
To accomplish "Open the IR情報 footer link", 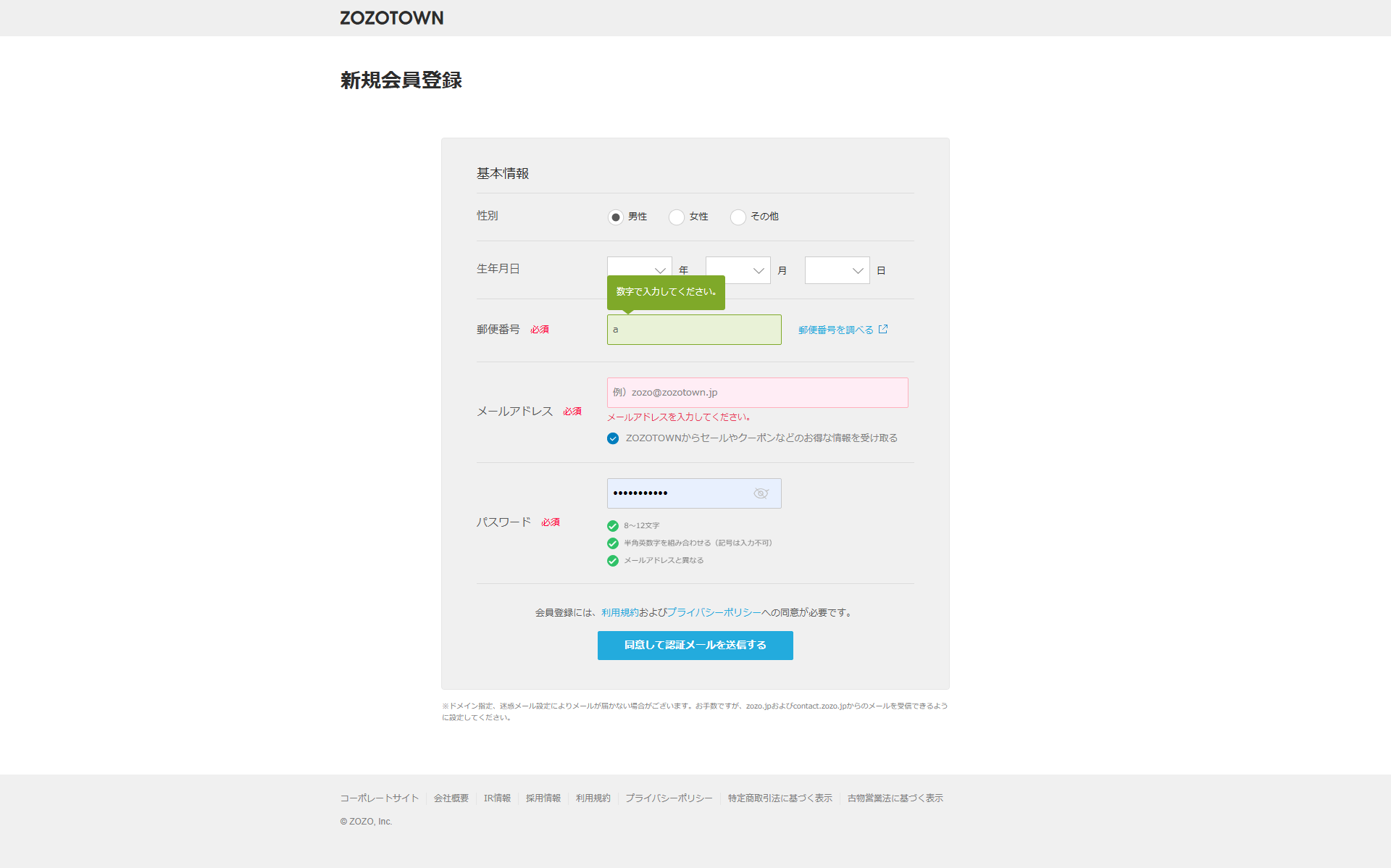I will [x=498, y=798].
